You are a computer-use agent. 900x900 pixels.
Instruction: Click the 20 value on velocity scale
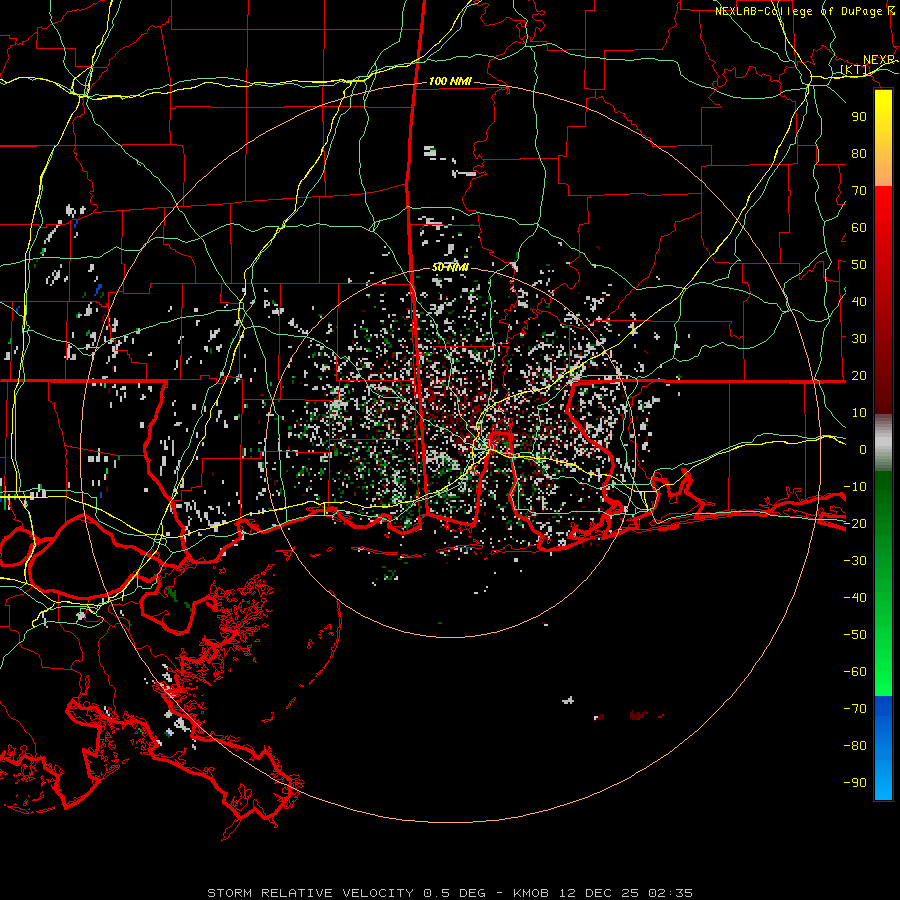click(x=859, y=375)
